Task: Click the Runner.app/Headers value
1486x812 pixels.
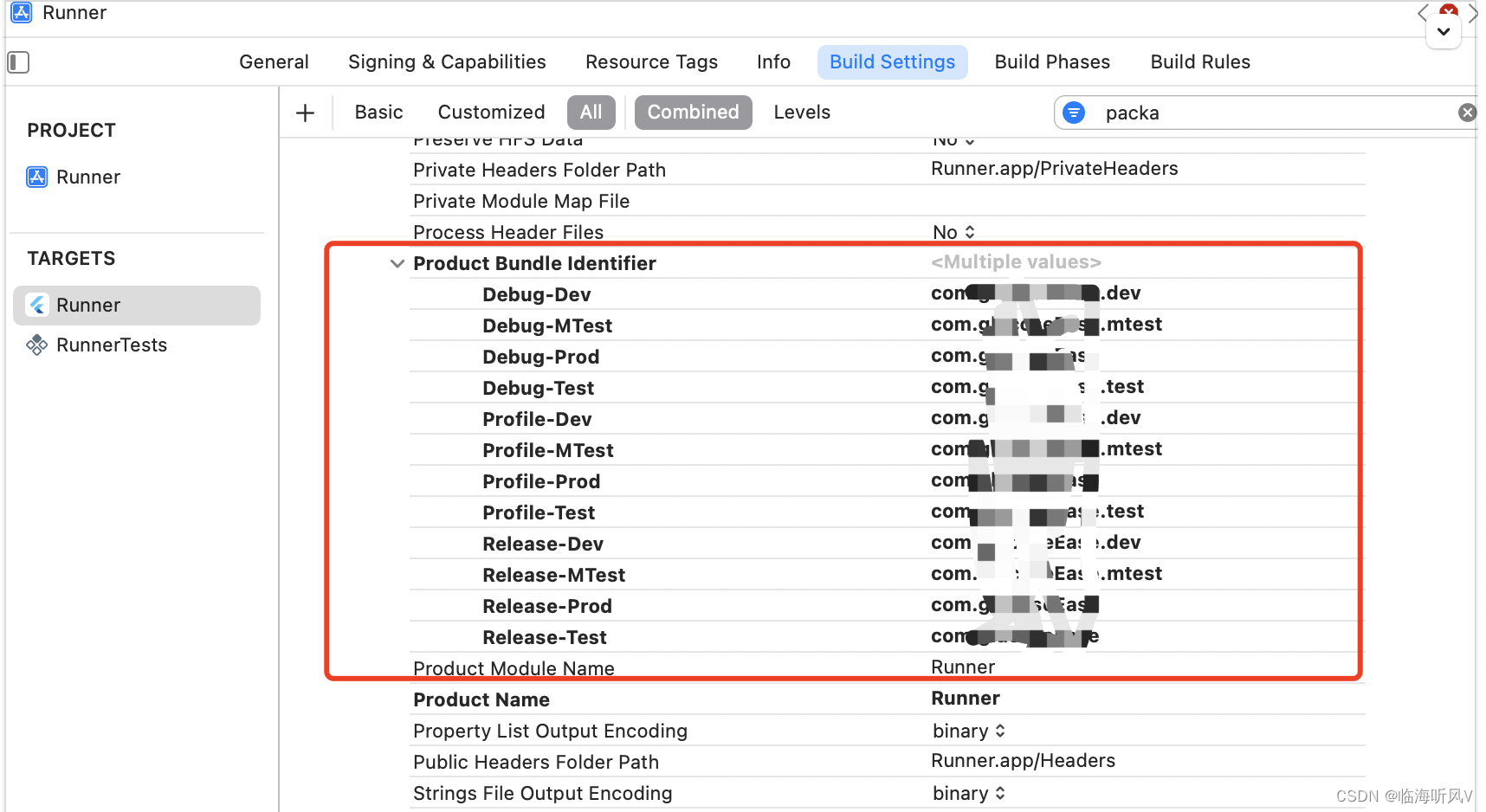Action: 1023,761
